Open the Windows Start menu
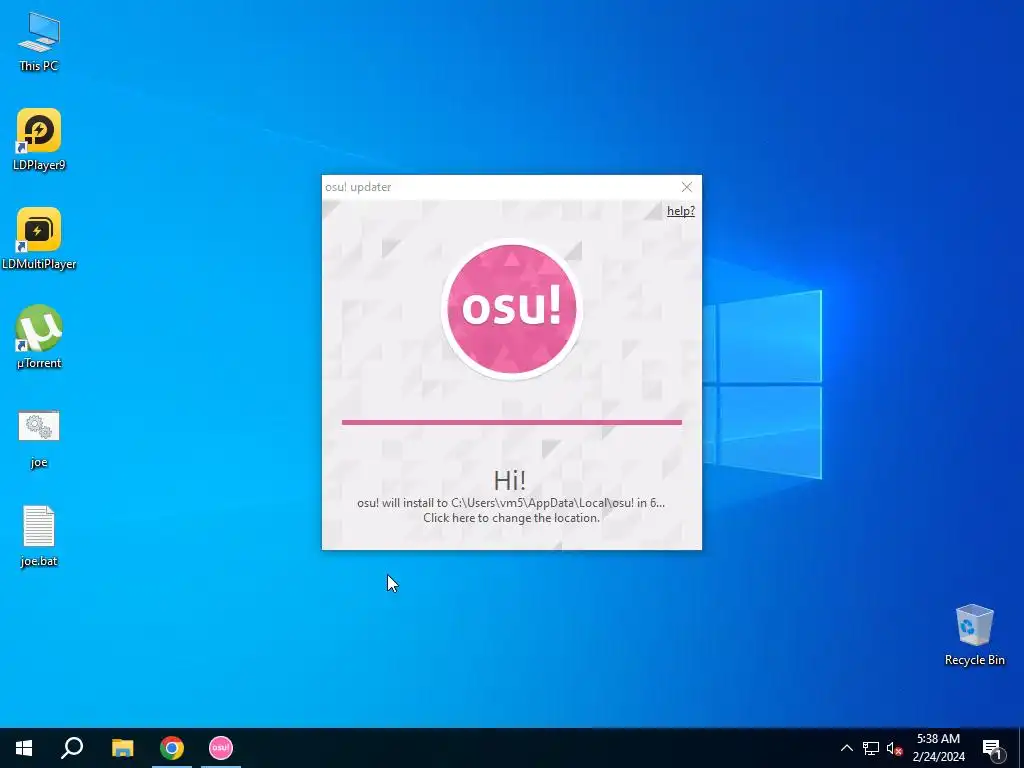1024x768 pixels. tap(24, 748)
